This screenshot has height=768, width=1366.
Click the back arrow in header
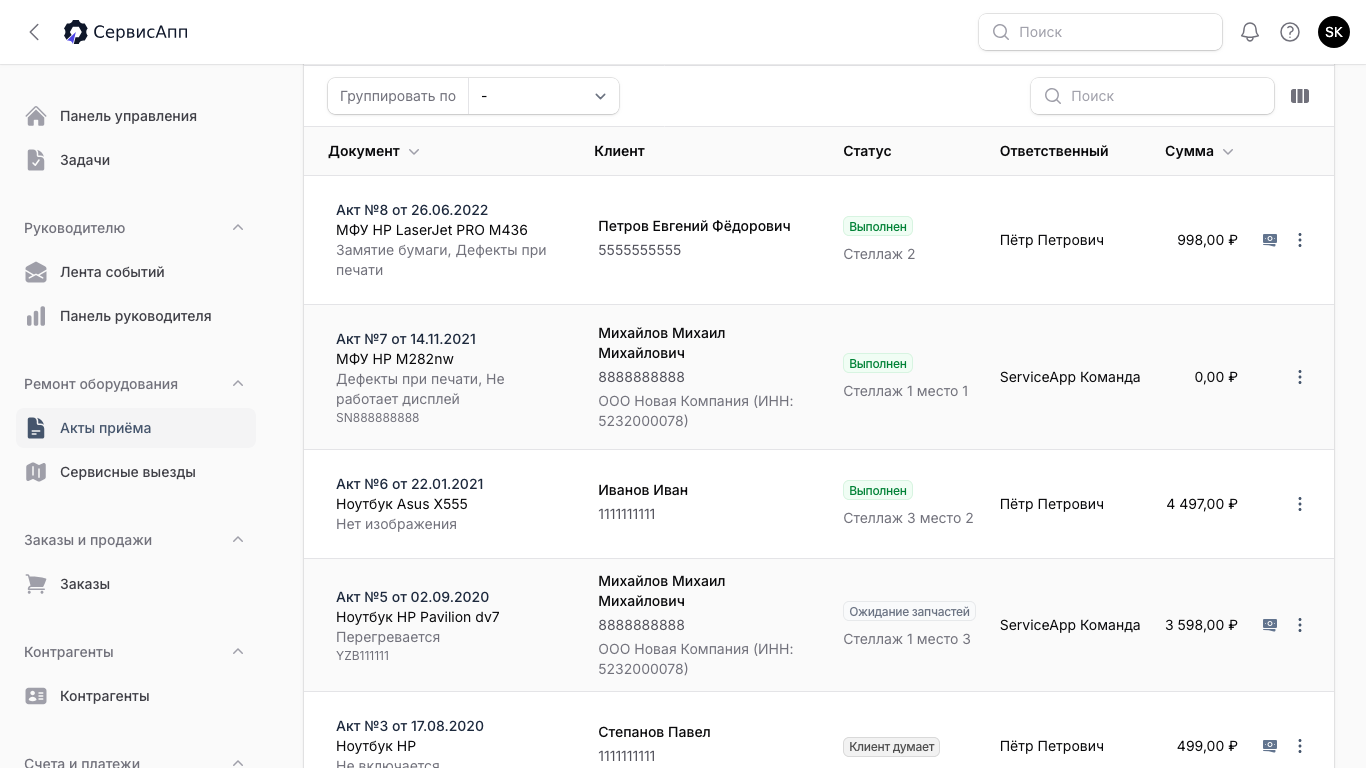(34, 32)
